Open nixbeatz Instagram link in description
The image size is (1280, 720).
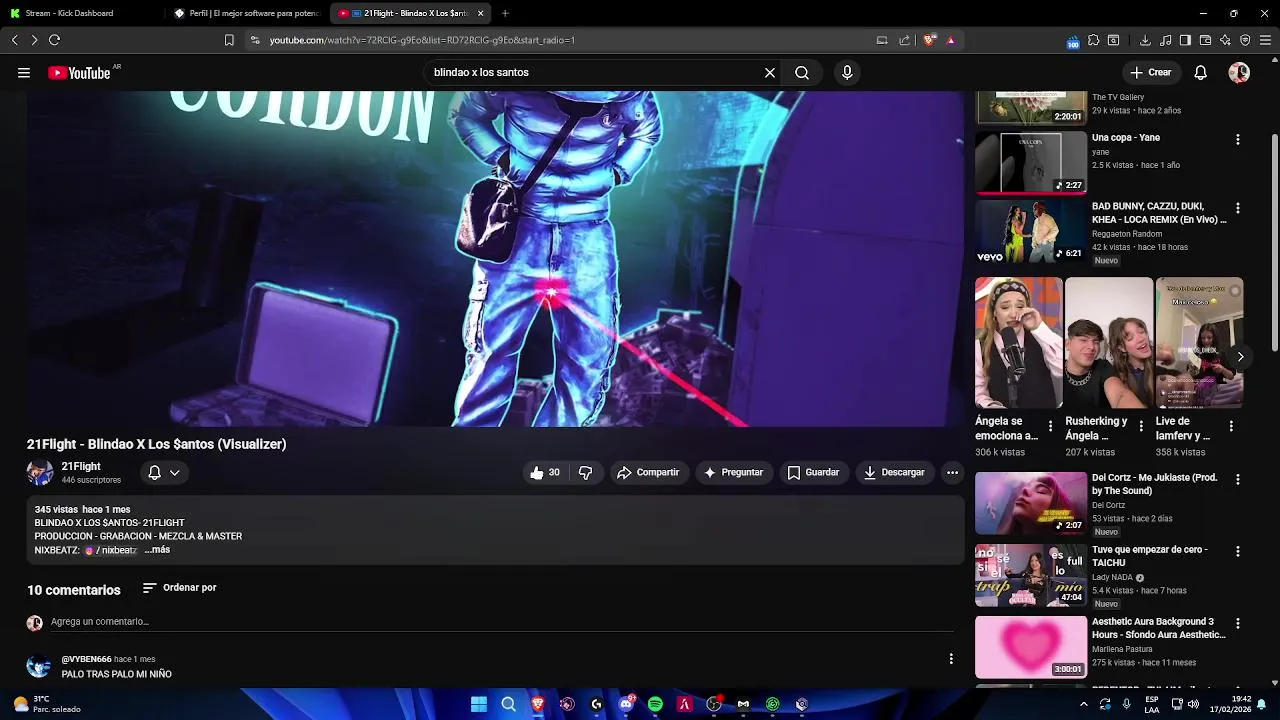(x=111, y=551)
